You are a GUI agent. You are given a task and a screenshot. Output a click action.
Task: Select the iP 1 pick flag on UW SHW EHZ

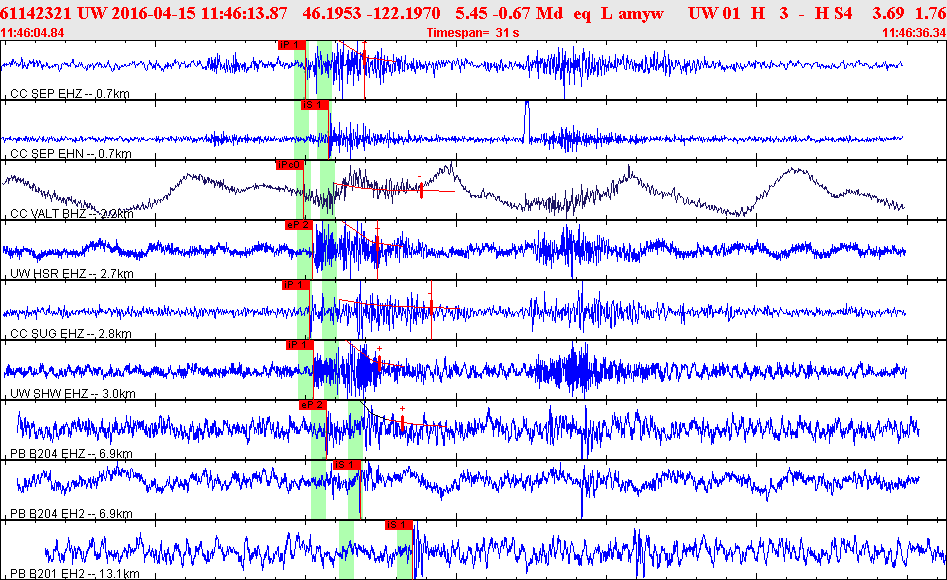pyautogui.click(x=299, y=345)
